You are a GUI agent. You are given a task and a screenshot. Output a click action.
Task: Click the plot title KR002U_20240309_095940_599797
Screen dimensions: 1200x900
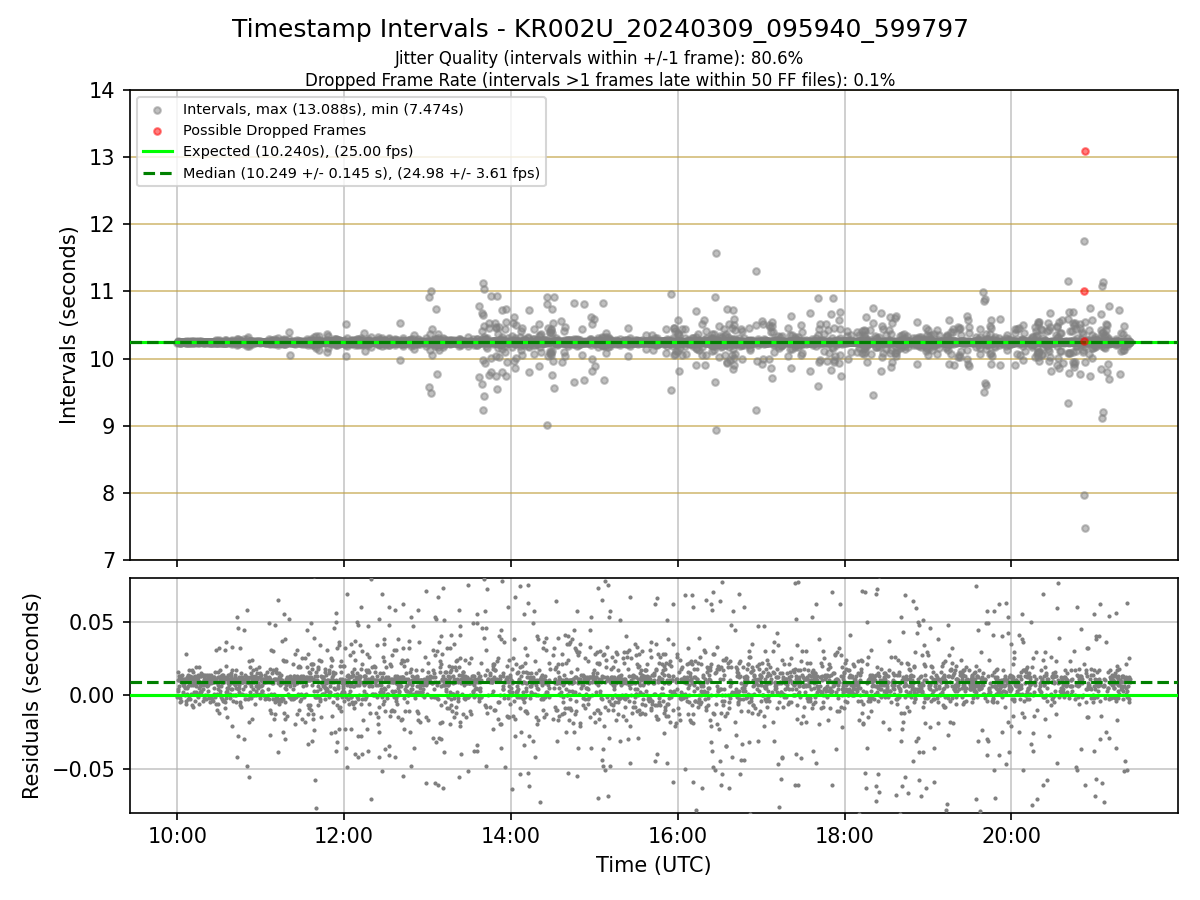pyautogui.click(x=600, y=29)
